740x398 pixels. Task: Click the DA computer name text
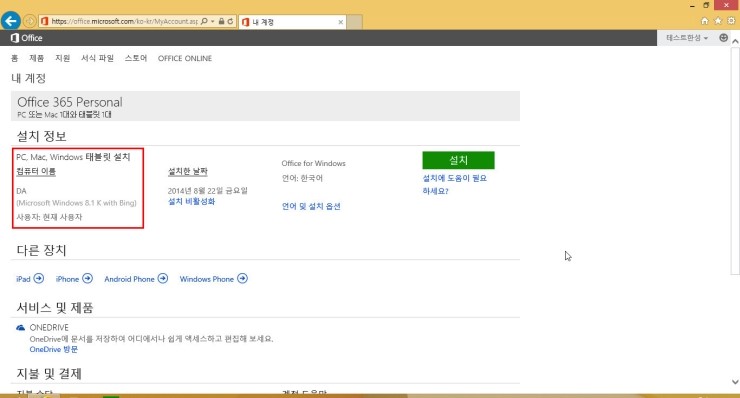pos(21,191)
